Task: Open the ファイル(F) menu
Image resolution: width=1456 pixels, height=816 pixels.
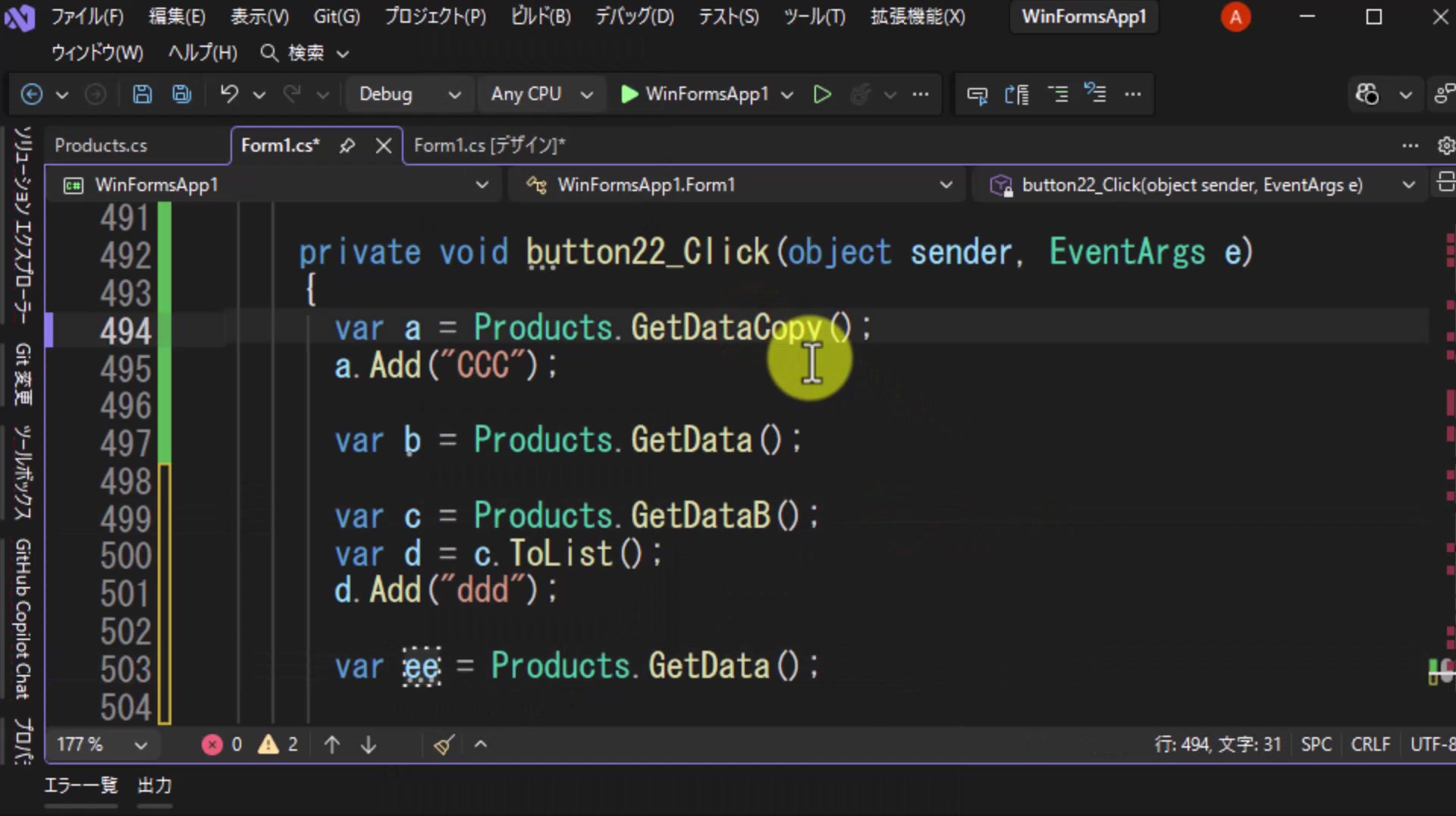Action: [87, 17]
